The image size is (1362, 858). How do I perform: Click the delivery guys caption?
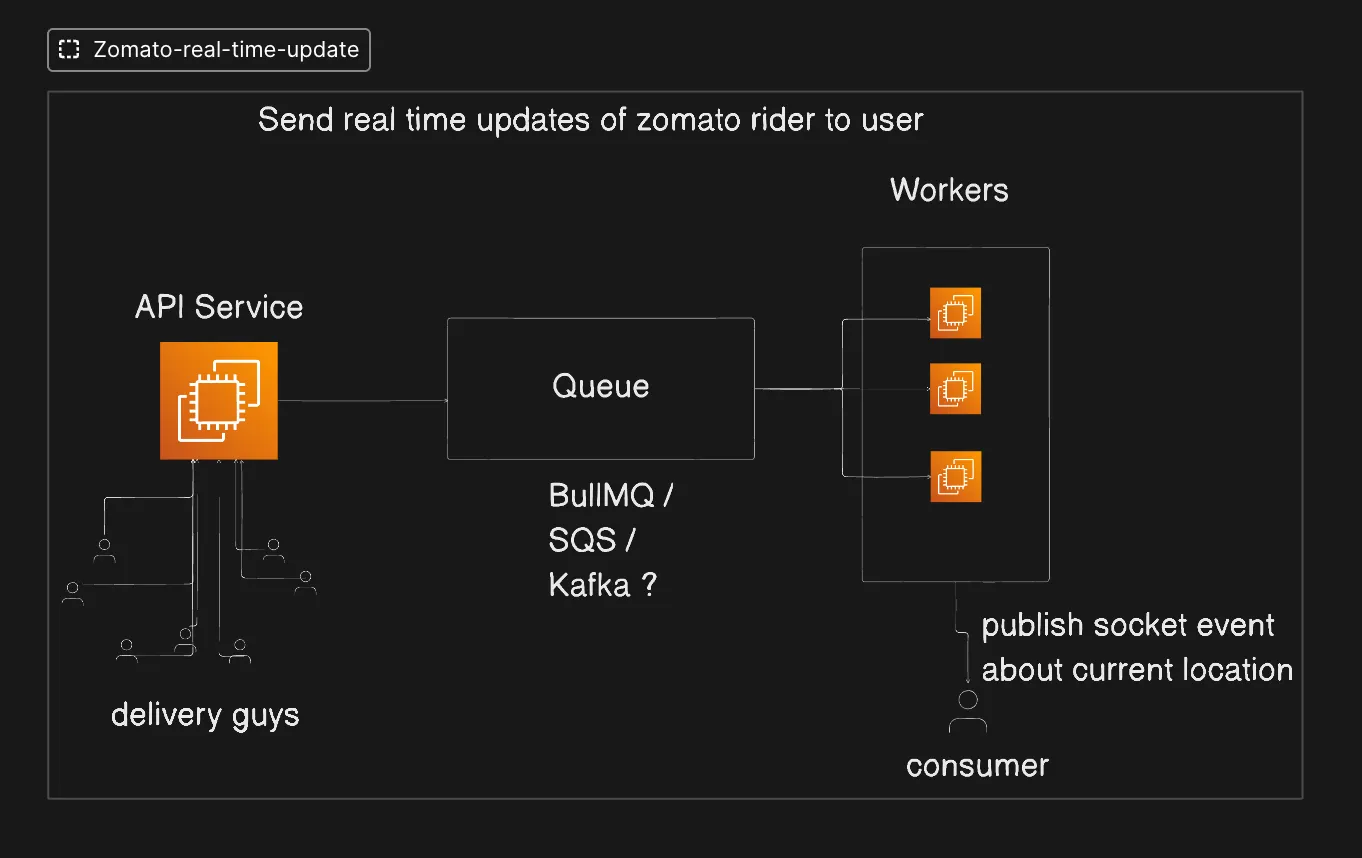click(x=205, y=715)
